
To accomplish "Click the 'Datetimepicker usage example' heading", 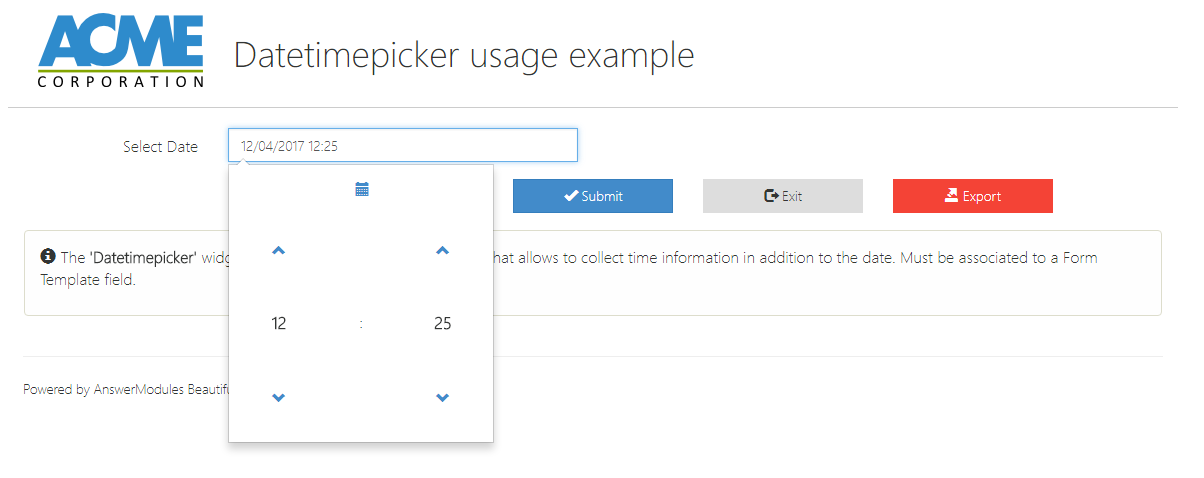I will [463, 55].
